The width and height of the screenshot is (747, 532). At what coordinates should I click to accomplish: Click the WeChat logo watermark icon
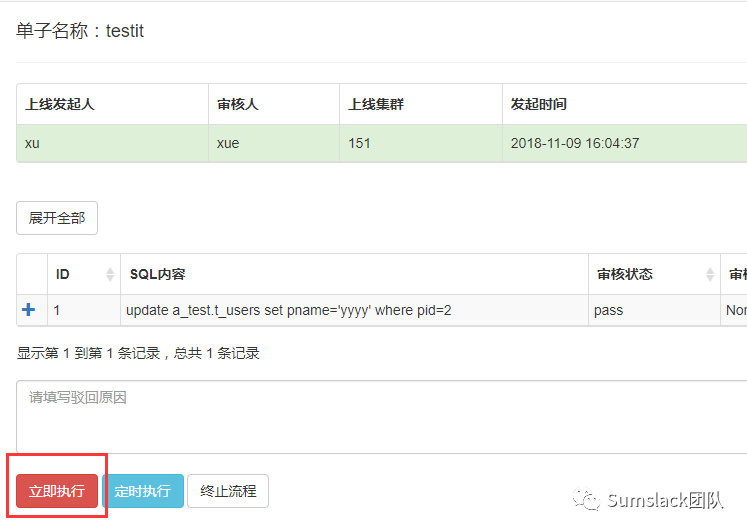click(x=586, y=499)
